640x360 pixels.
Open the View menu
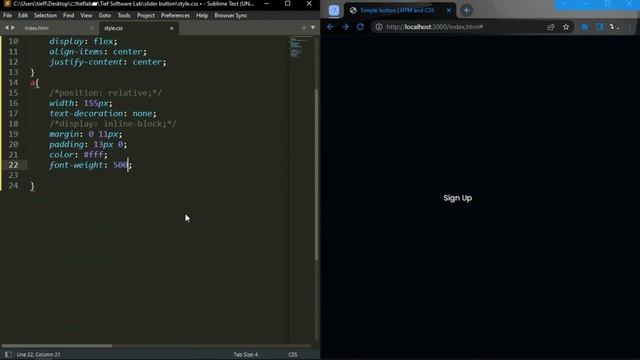click(86, 16)
